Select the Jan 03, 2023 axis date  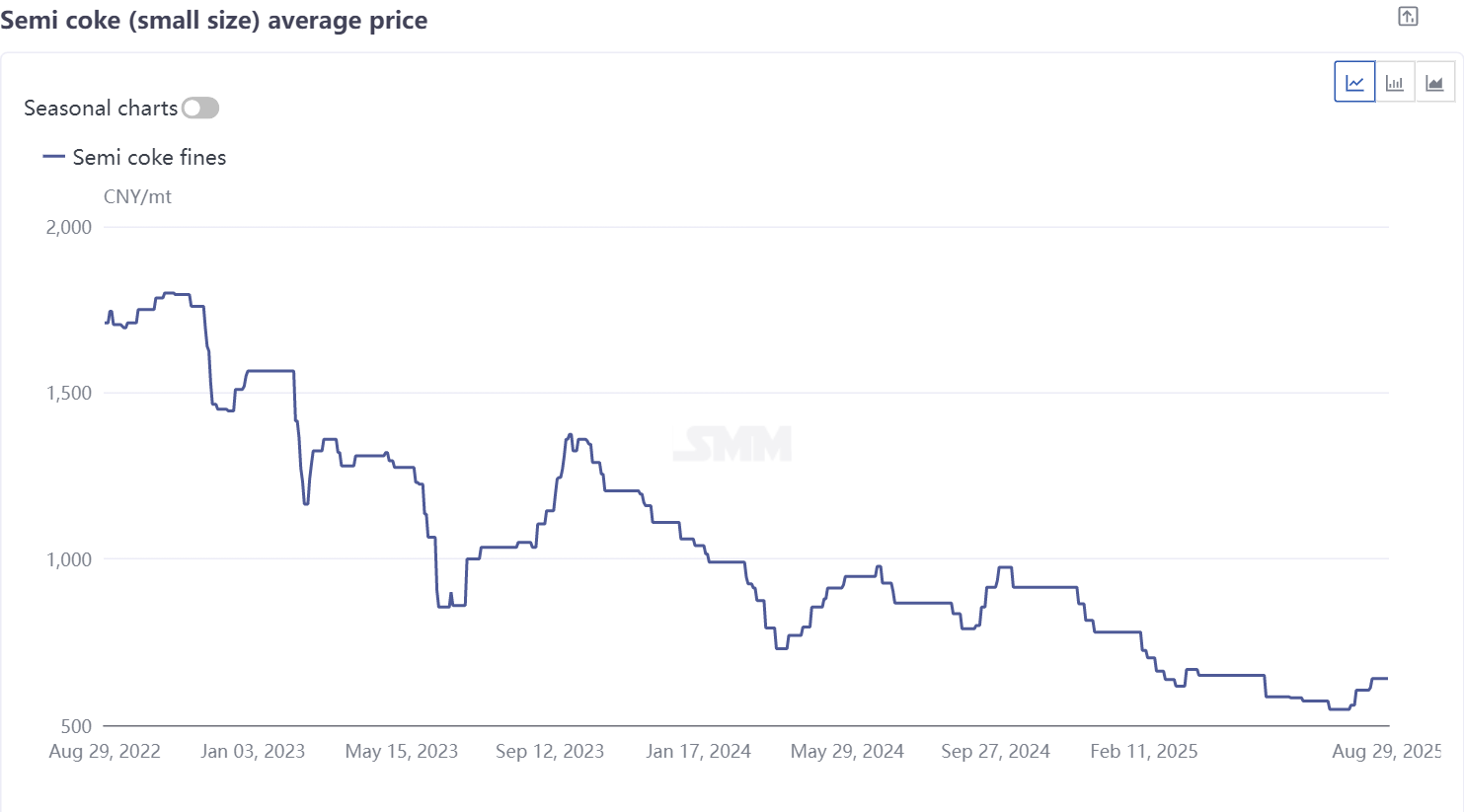253,752
